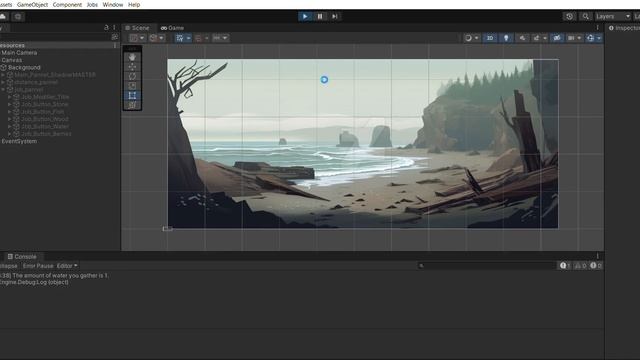Toggle info messages count in Console
Screen dimensions: 640x360
(x=565, y=266)
